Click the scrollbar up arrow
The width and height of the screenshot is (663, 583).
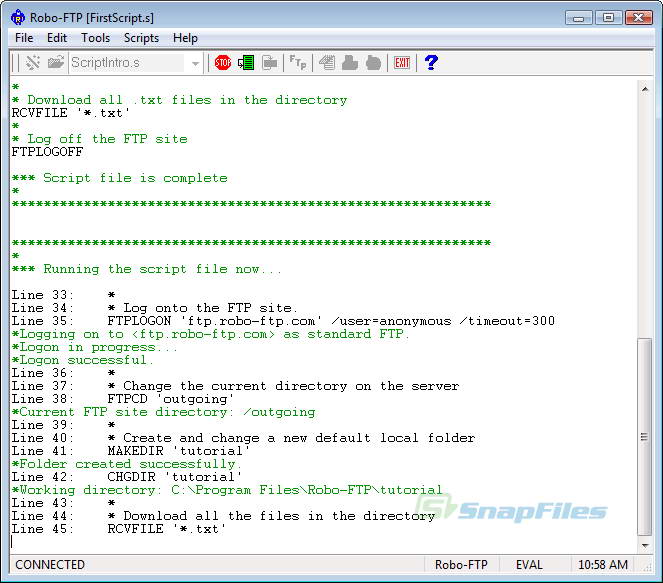pyautogui.click(x=645, y=89)
